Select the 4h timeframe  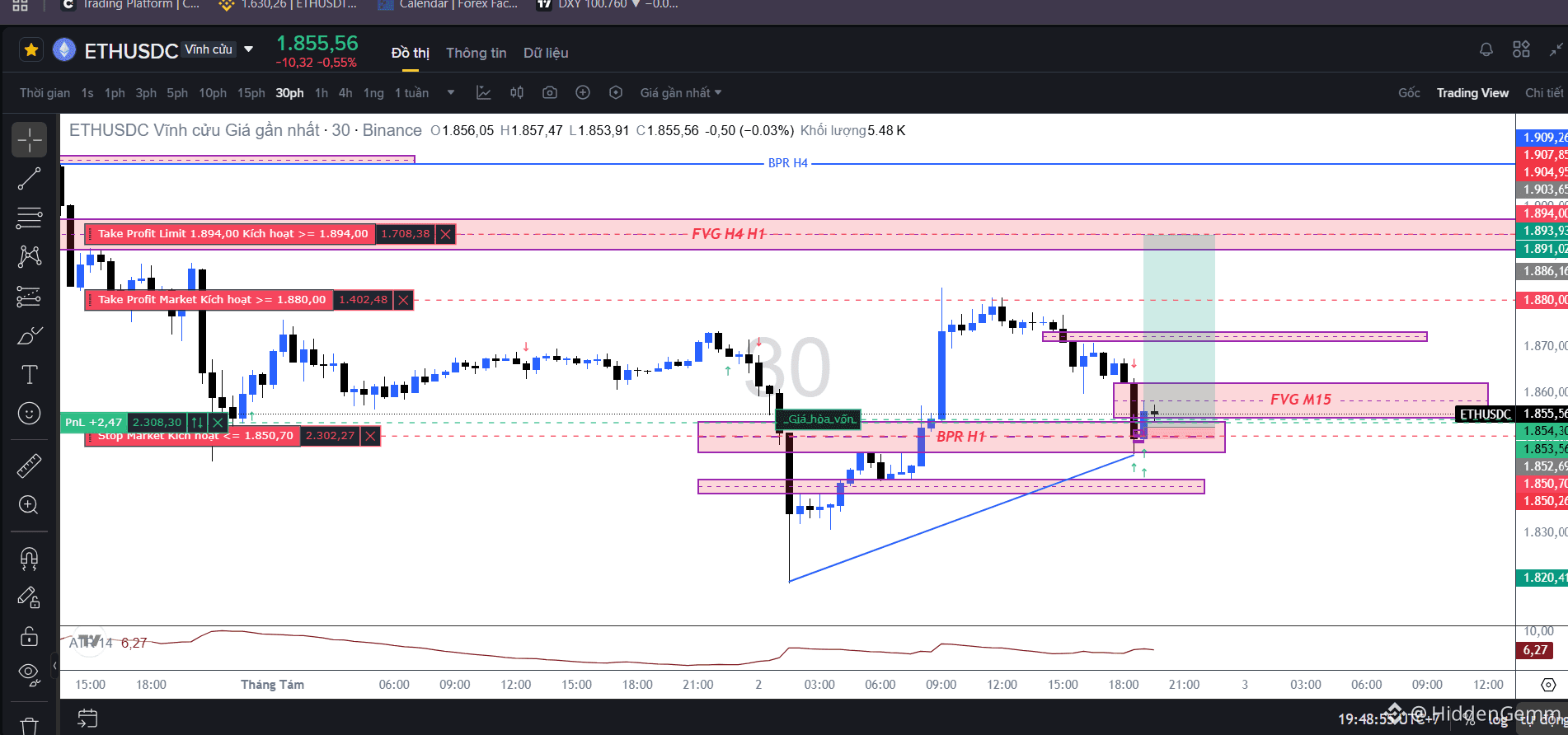(345, 93)
